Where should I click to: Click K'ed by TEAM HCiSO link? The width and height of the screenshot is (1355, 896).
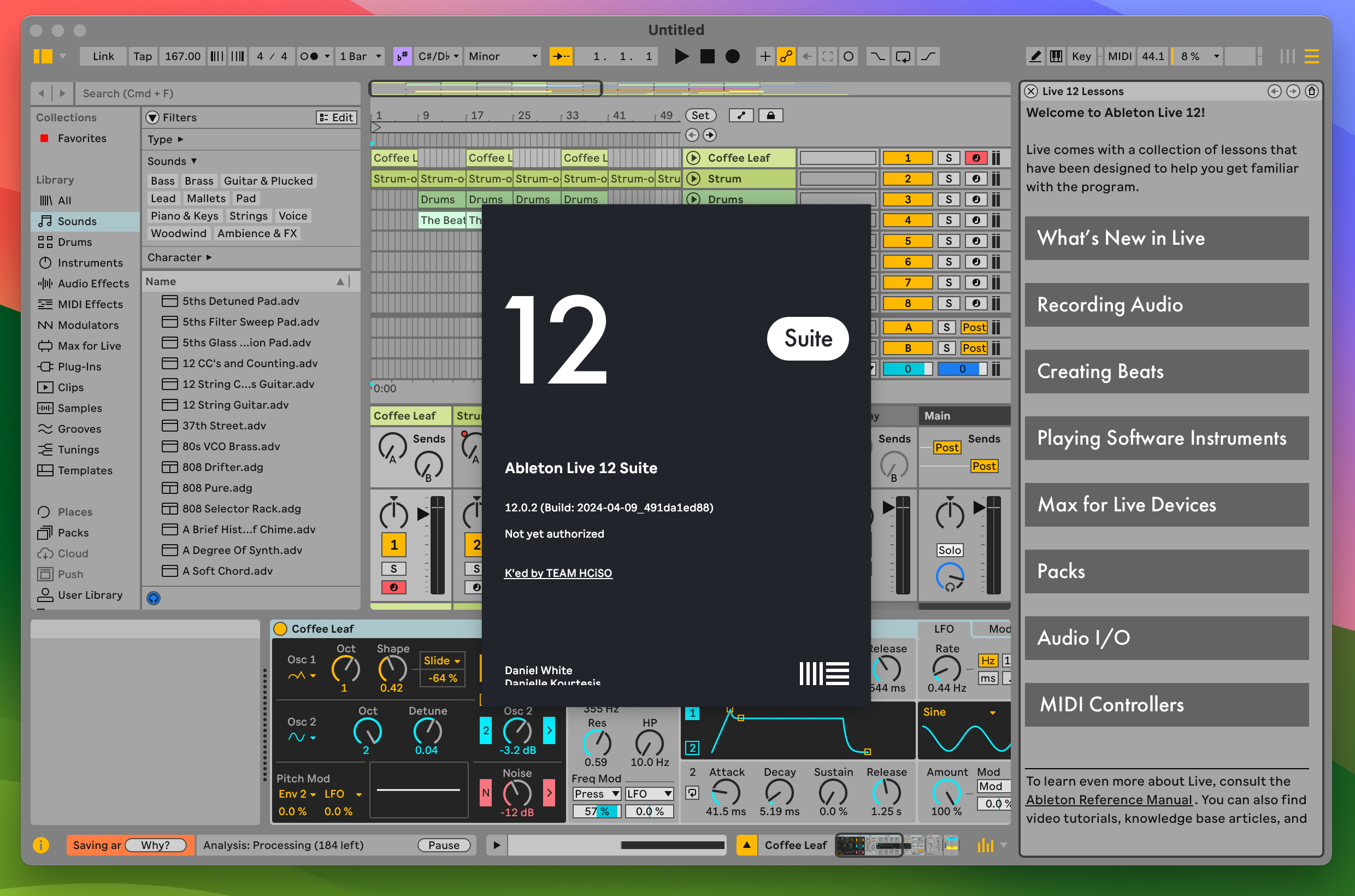558,572
